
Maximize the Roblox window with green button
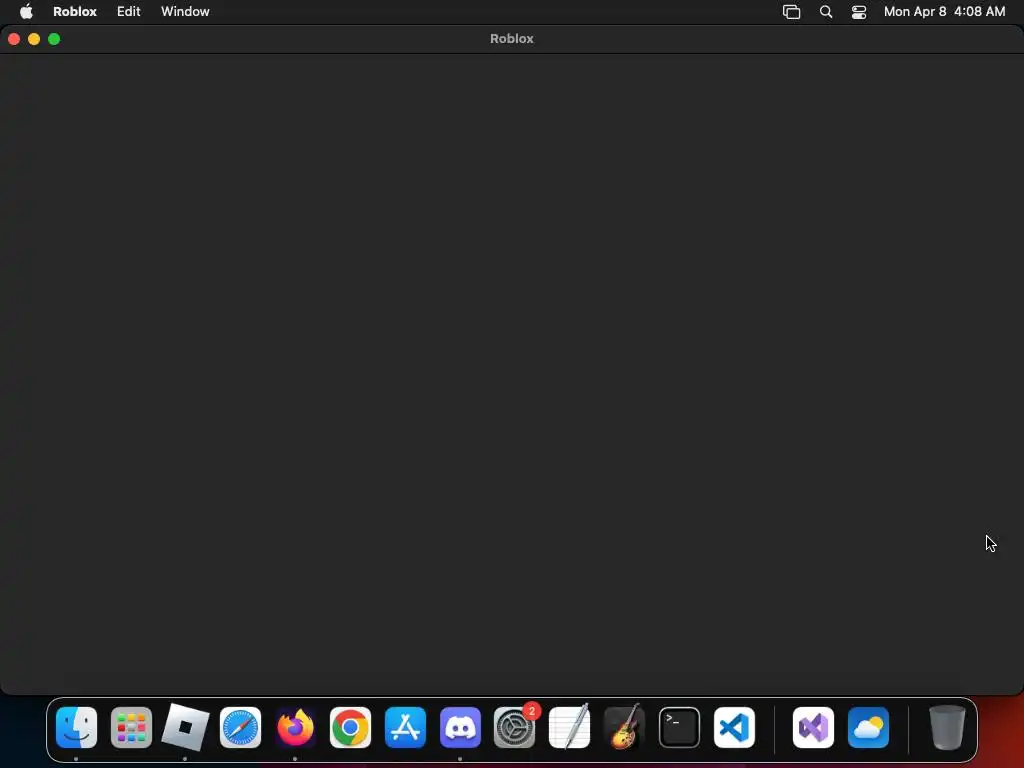coord(54,39)
